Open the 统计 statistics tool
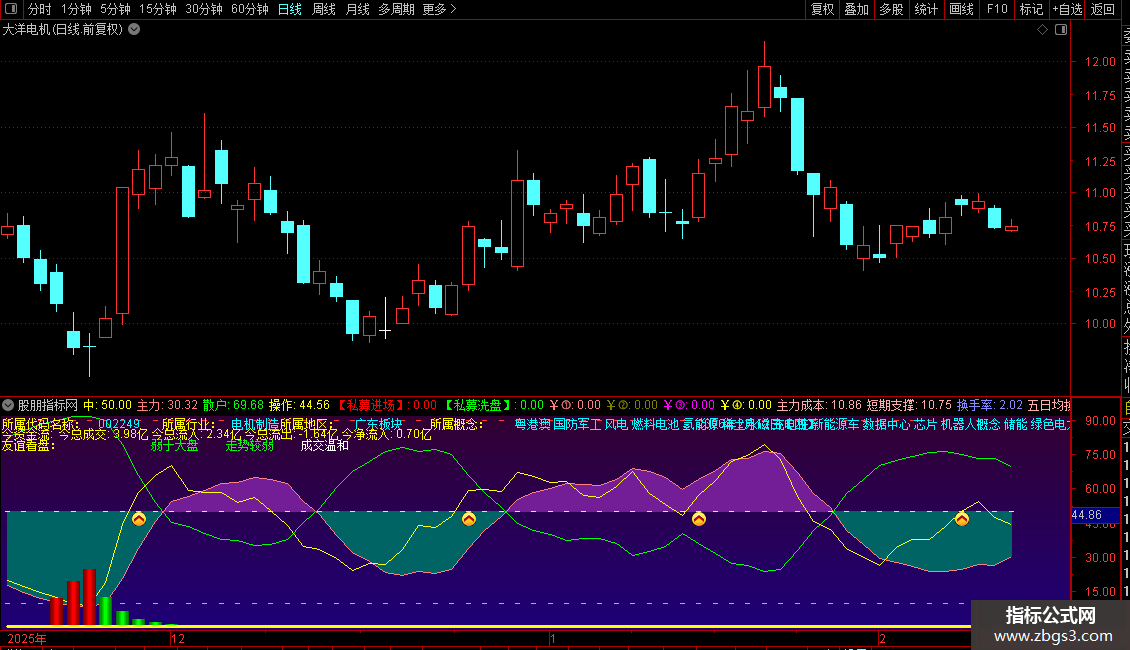Image resolution: width=1130 pixels, height=650 pixels. point(926,9)
